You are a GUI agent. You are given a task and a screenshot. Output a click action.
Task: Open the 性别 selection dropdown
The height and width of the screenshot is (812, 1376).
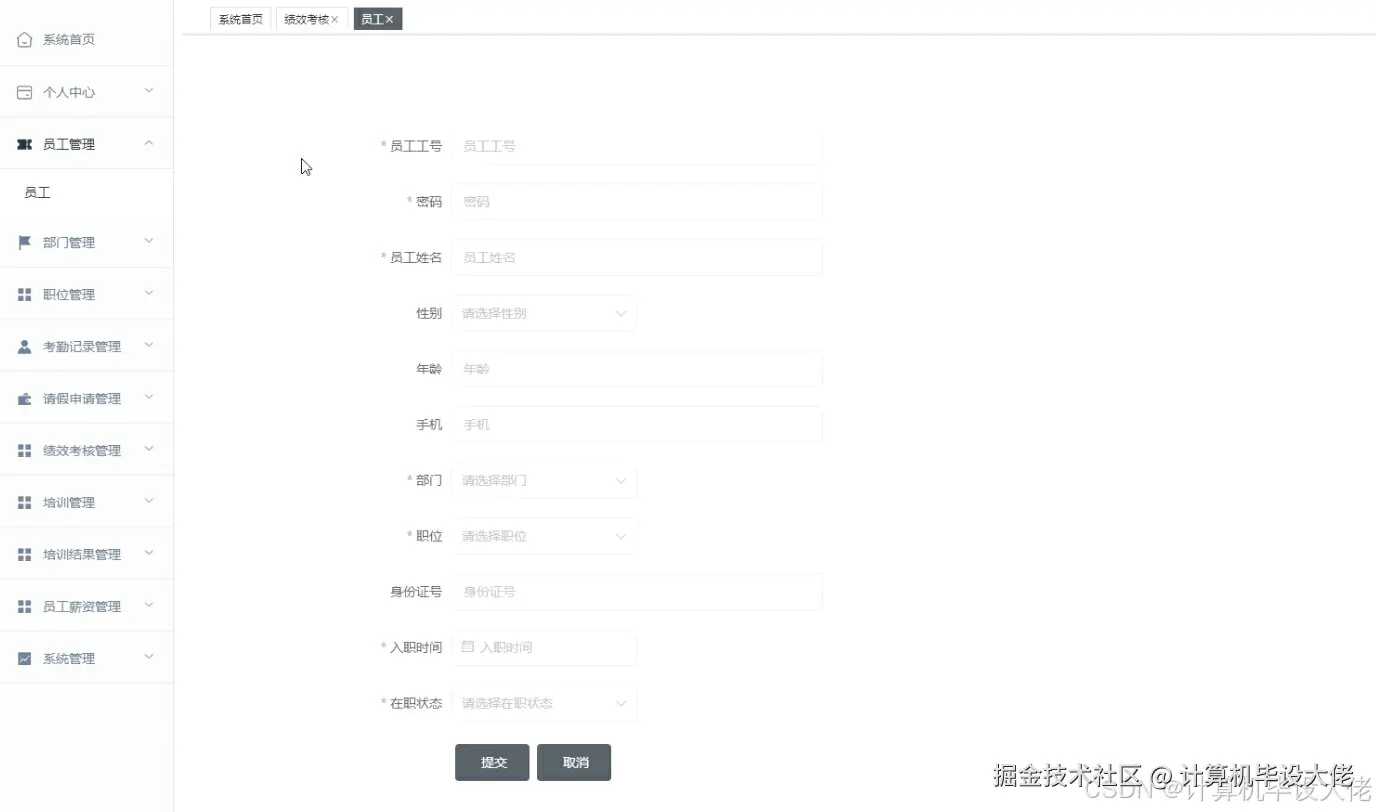click(x=545, y=313)
